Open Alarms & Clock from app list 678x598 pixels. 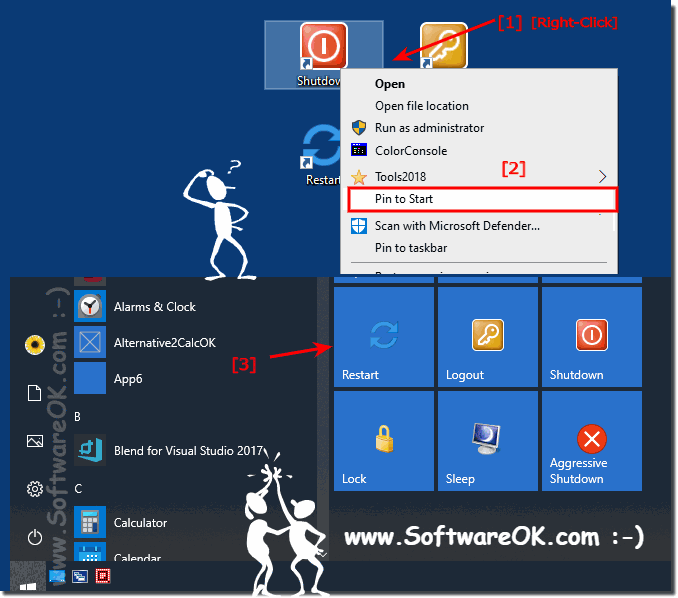tap(195, 307)
